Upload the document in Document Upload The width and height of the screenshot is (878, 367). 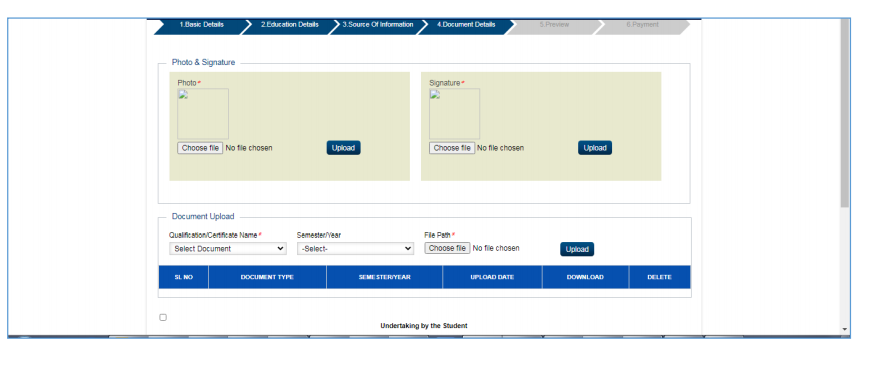[577, 249]
